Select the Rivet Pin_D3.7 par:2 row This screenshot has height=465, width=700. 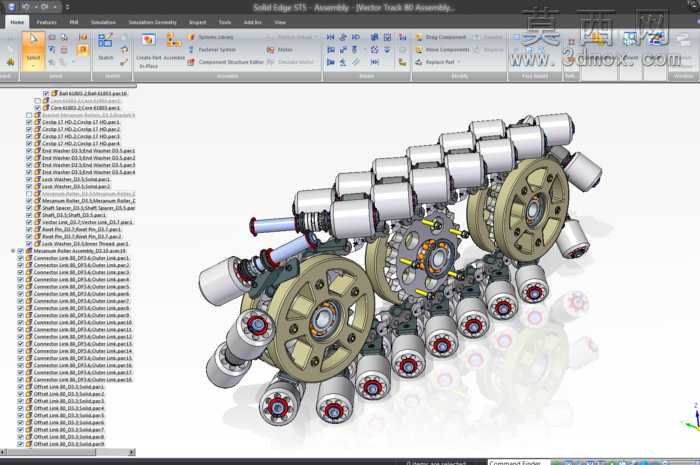click(82, 236)
